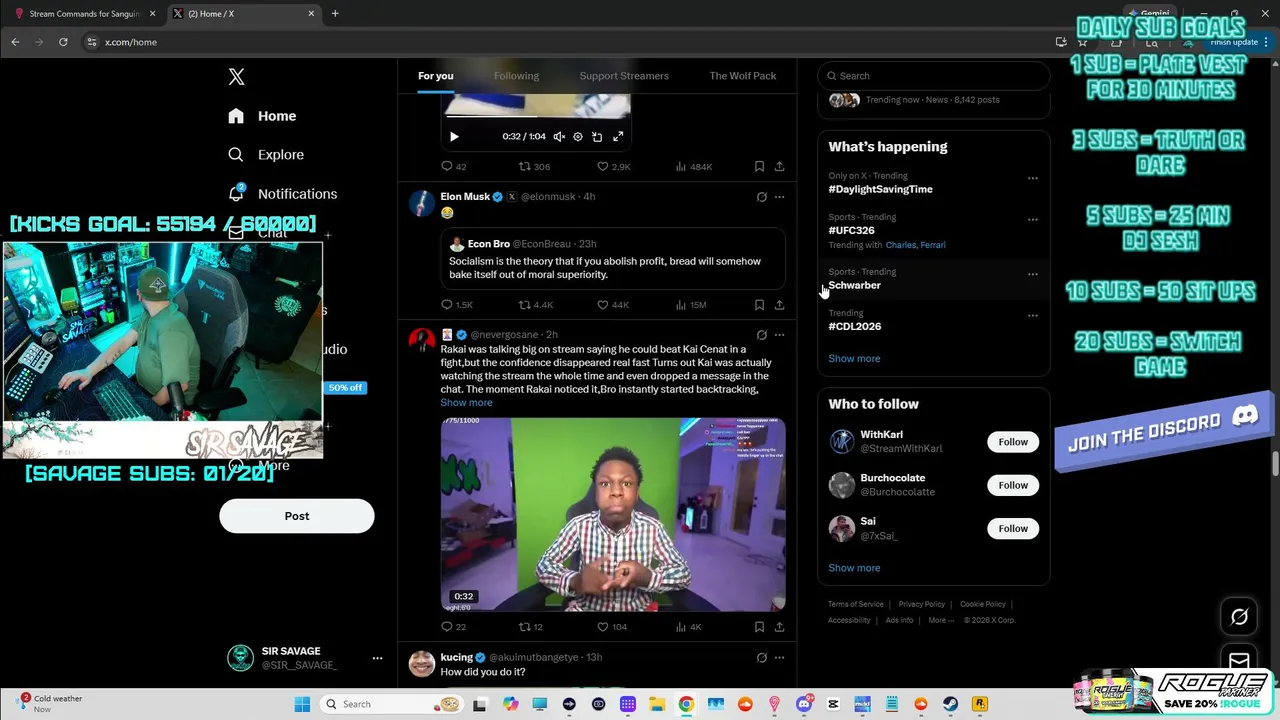Open the floating Grok button
The width and height of the screenshot is (1280, 720).
click(1239, 617)
